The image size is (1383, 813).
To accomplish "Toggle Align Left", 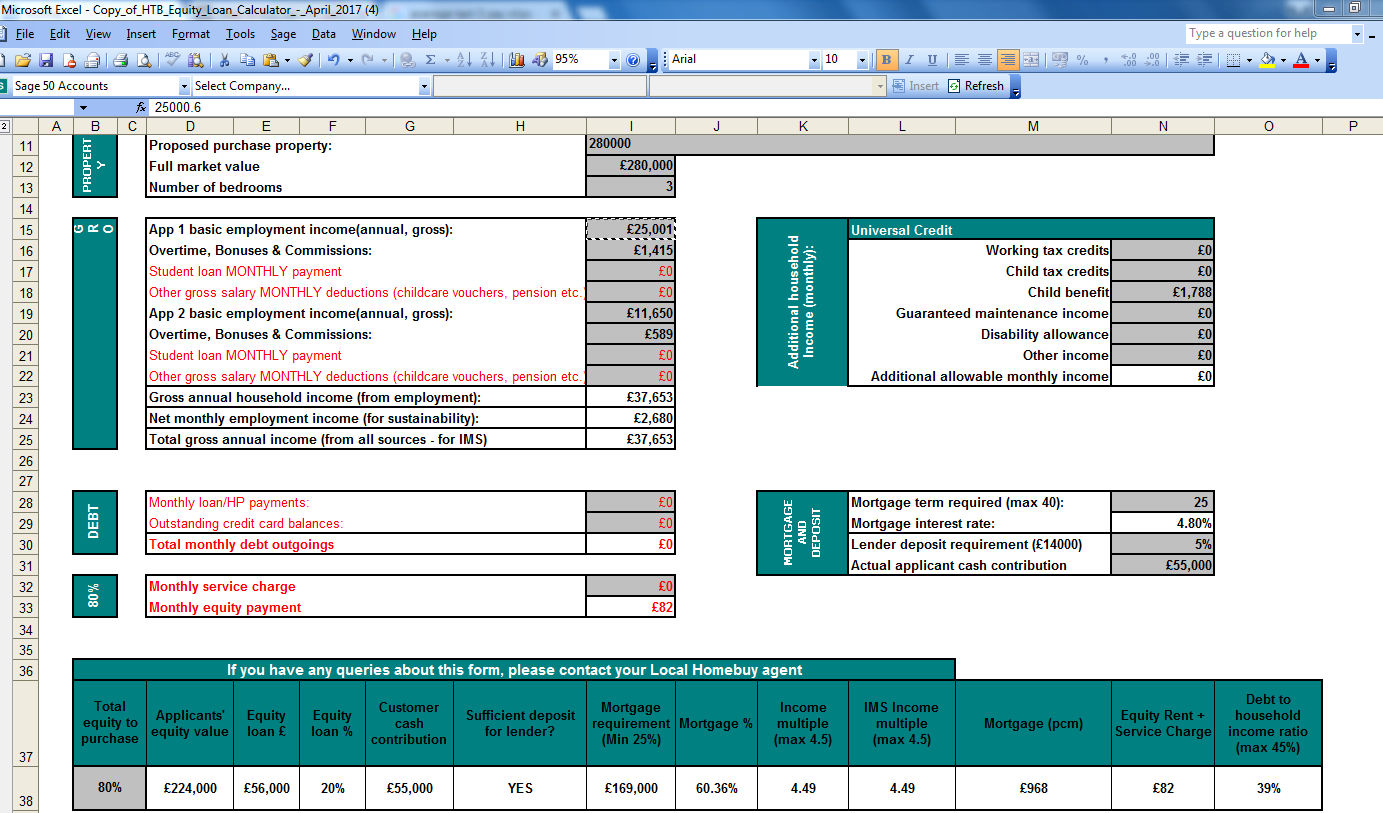I will point(961,60).
